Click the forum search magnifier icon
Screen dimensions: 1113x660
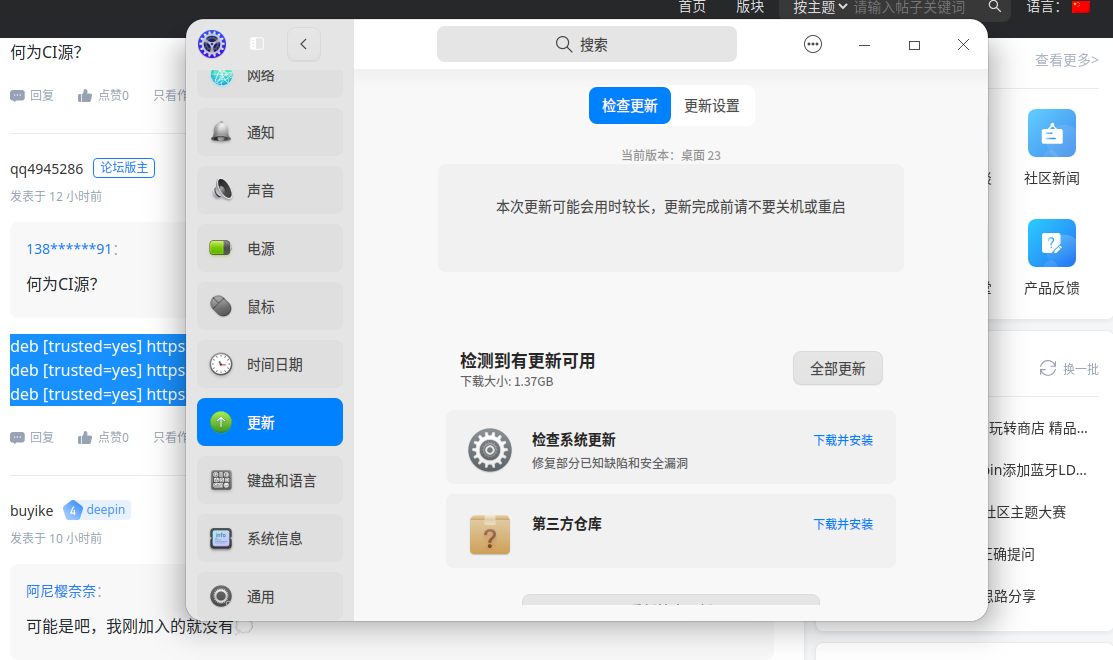click(995, 7)
